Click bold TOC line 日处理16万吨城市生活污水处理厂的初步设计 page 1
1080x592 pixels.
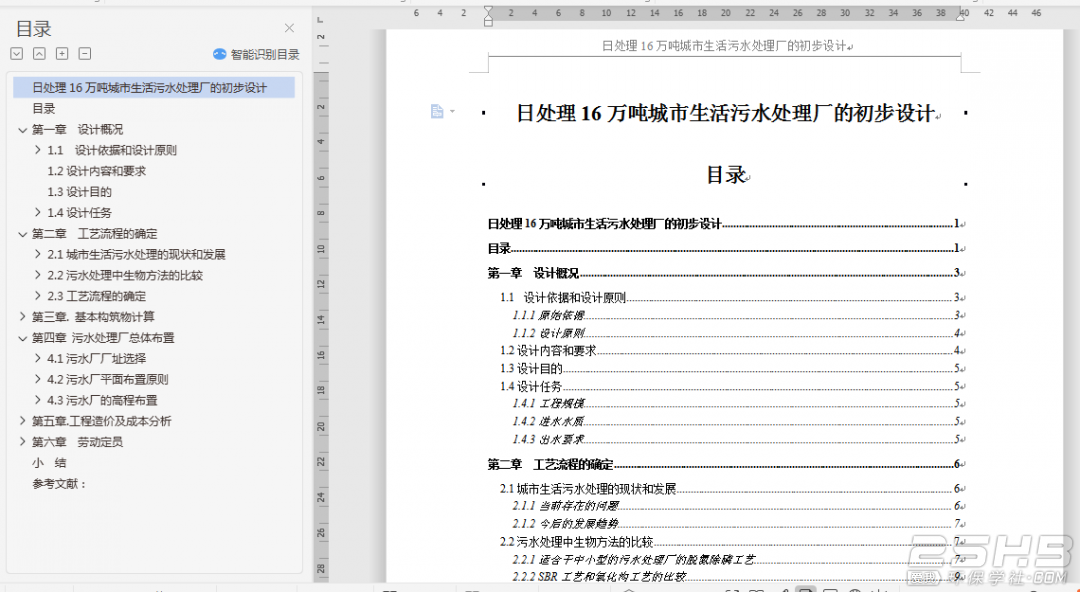724,223
